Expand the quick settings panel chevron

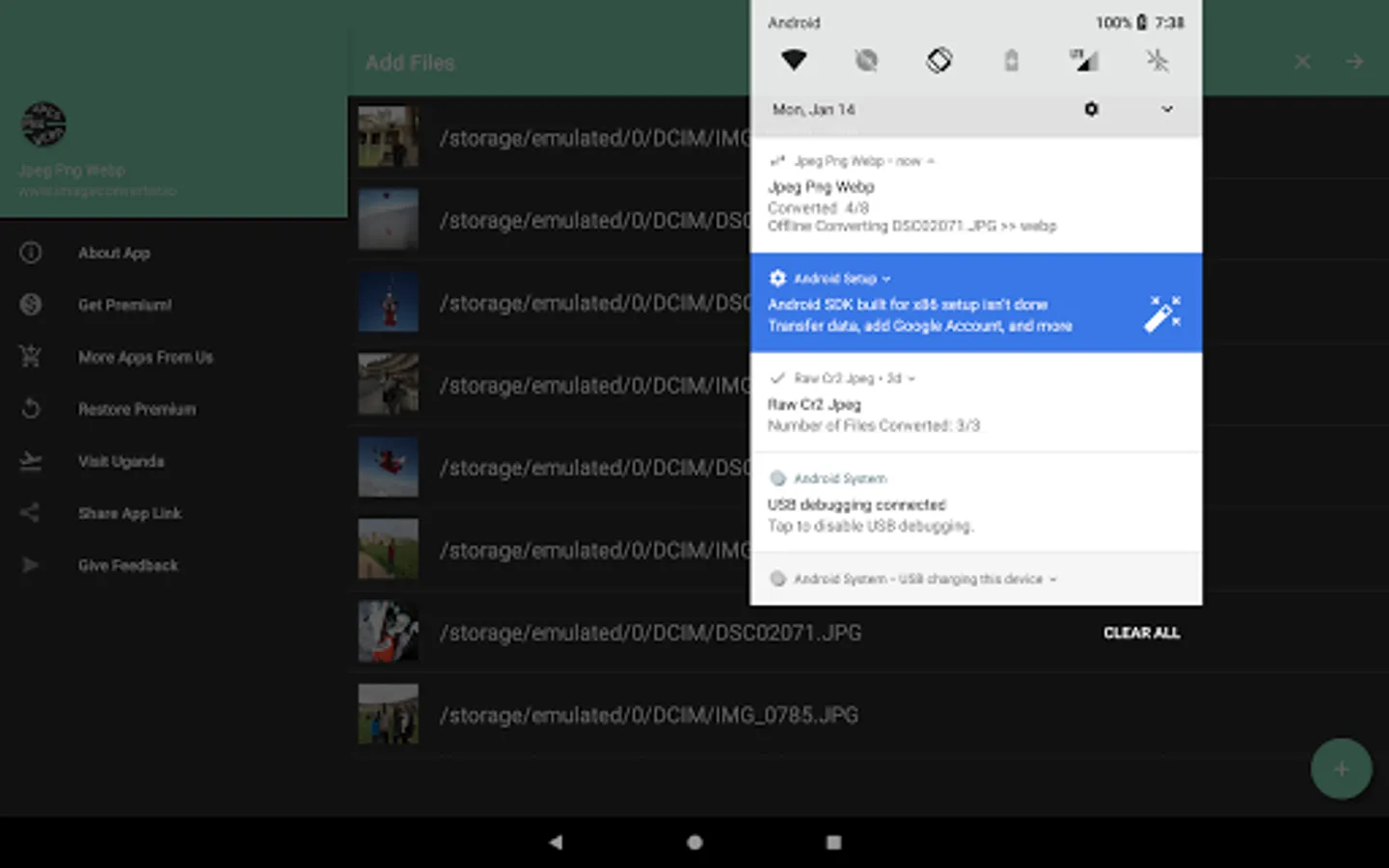pos(1167,109)
